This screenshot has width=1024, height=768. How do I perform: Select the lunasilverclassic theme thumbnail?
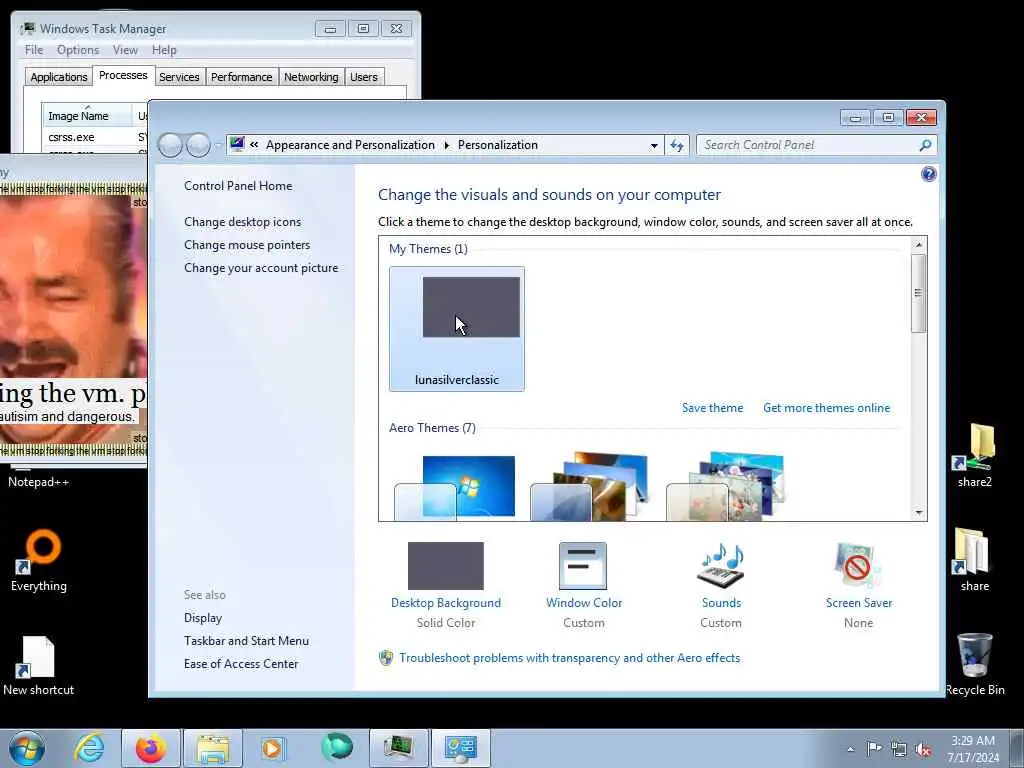(456, 329)
